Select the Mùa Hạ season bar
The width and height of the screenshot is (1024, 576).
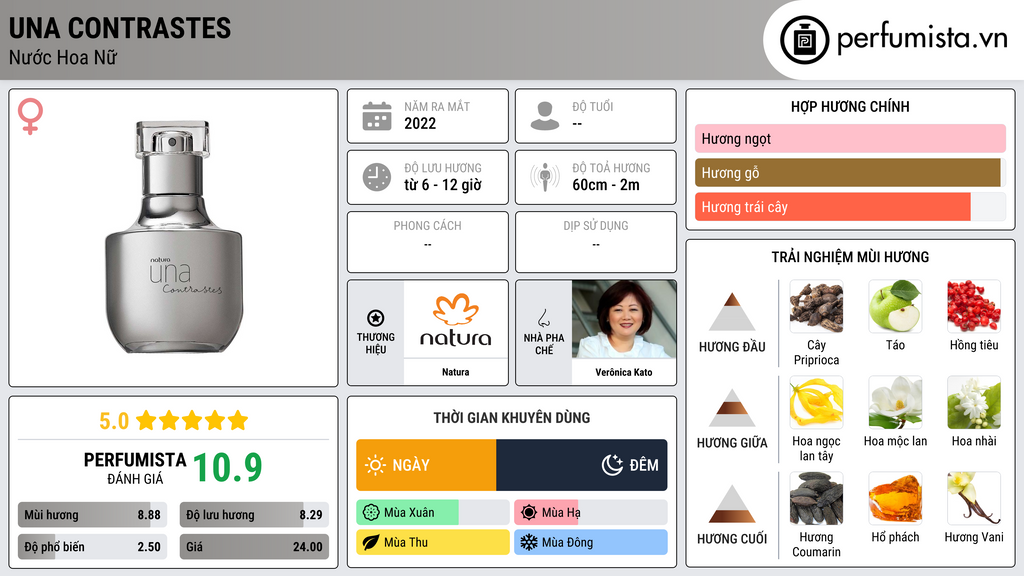590,513
